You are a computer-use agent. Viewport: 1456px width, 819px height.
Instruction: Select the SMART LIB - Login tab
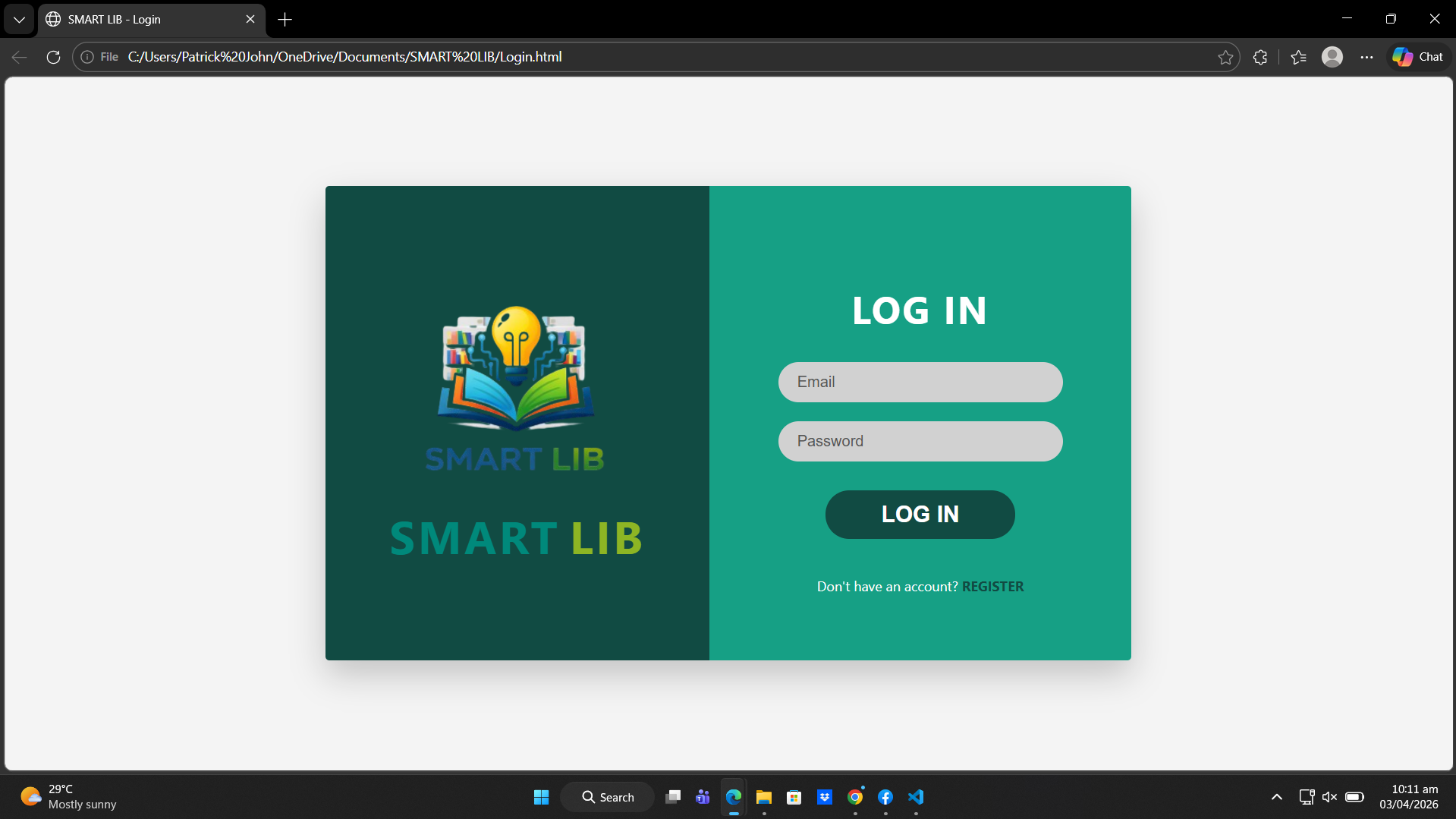tap(137, 19)
